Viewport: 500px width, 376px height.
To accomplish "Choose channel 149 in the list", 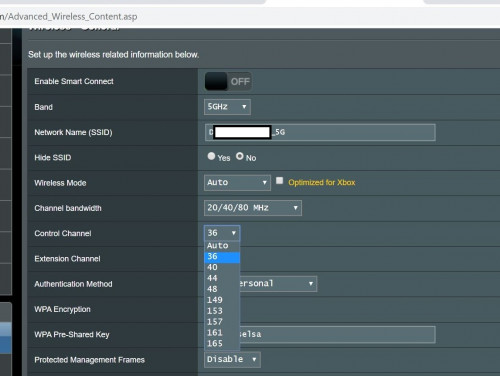I will tap(222, 300).
